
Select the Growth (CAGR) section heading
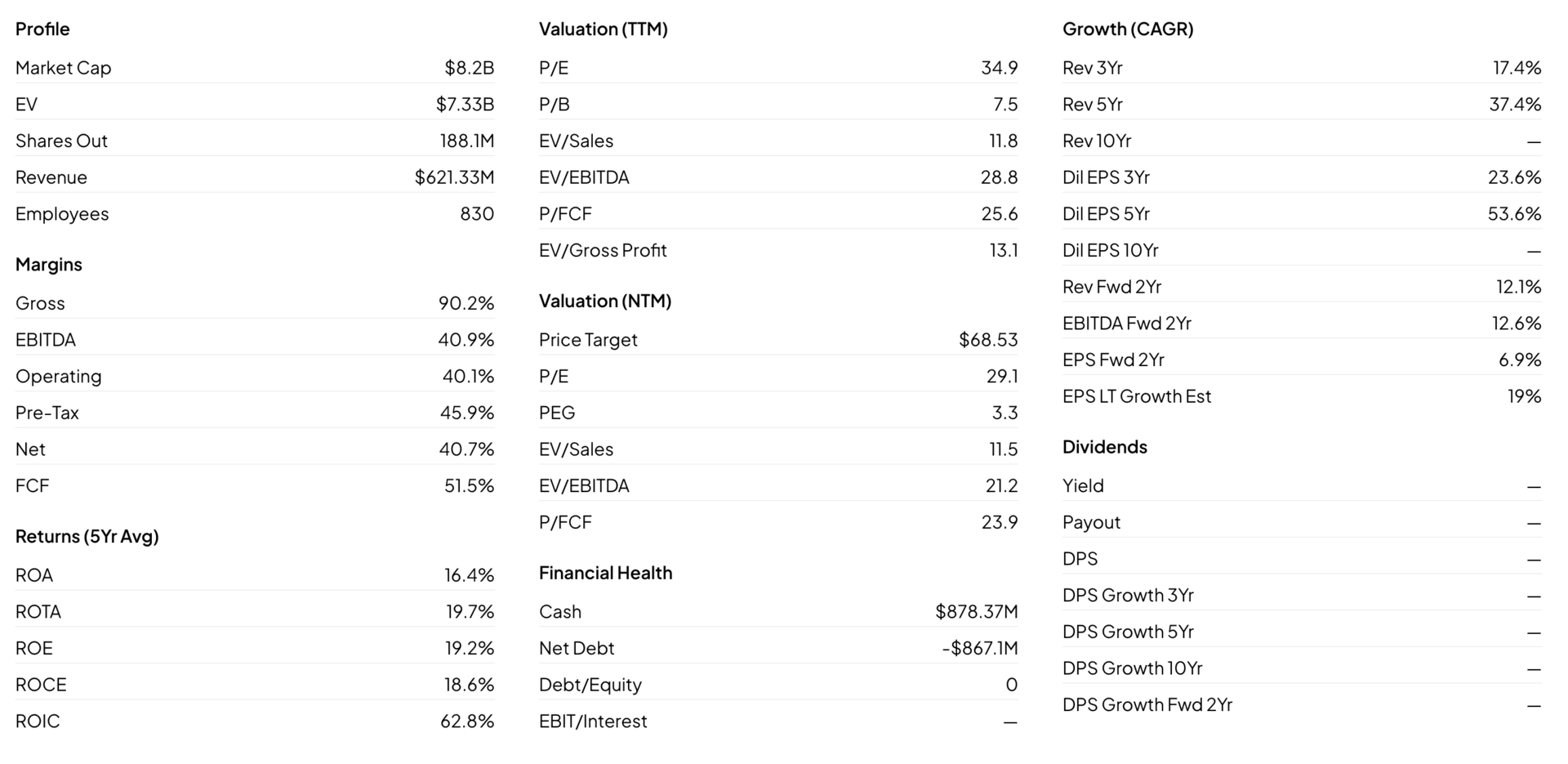[1128, 29]
